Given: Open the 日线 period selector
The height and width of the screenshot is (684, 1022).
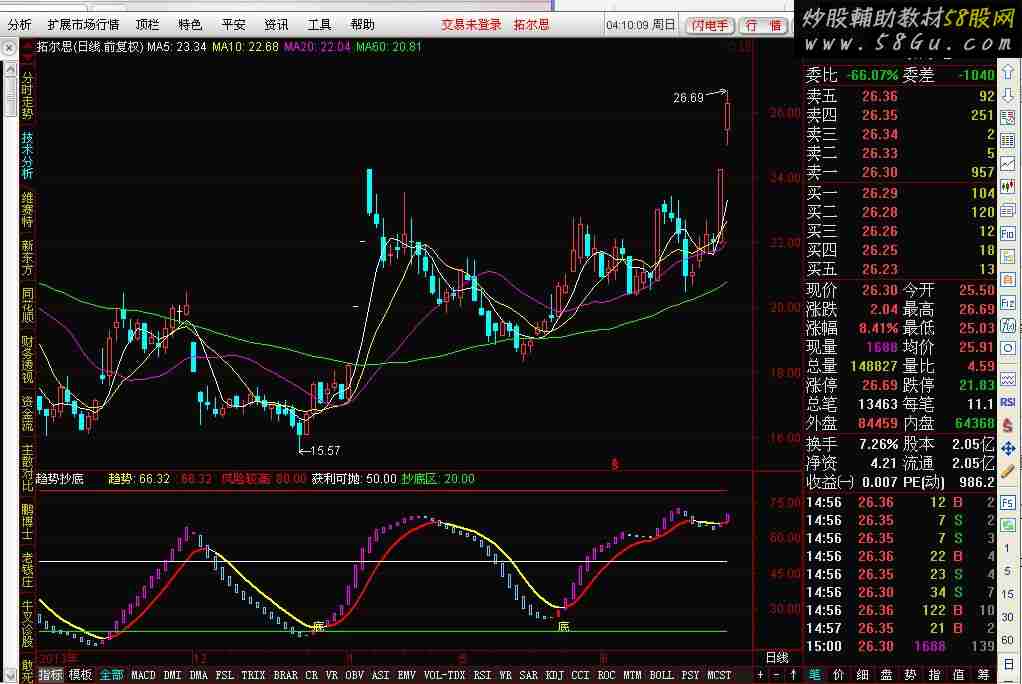Looking at the screenshot, I should click(777, 657).
